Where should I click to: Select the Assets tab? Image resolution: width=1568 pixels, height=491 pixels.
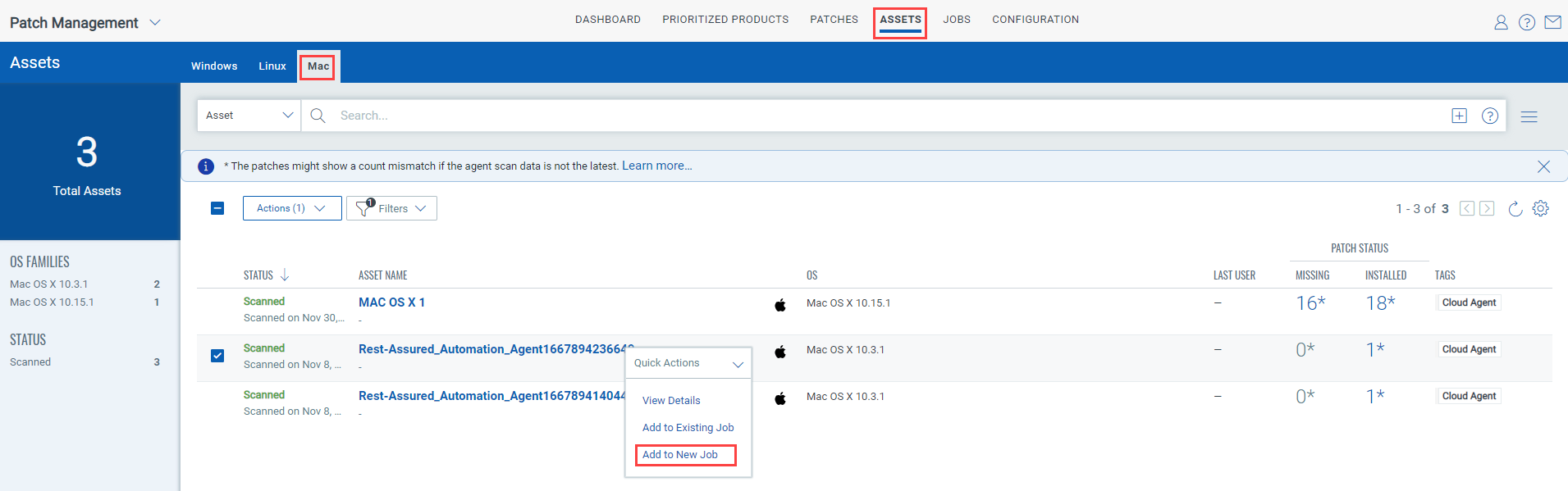pyautogui.click(x=900, y=19)
